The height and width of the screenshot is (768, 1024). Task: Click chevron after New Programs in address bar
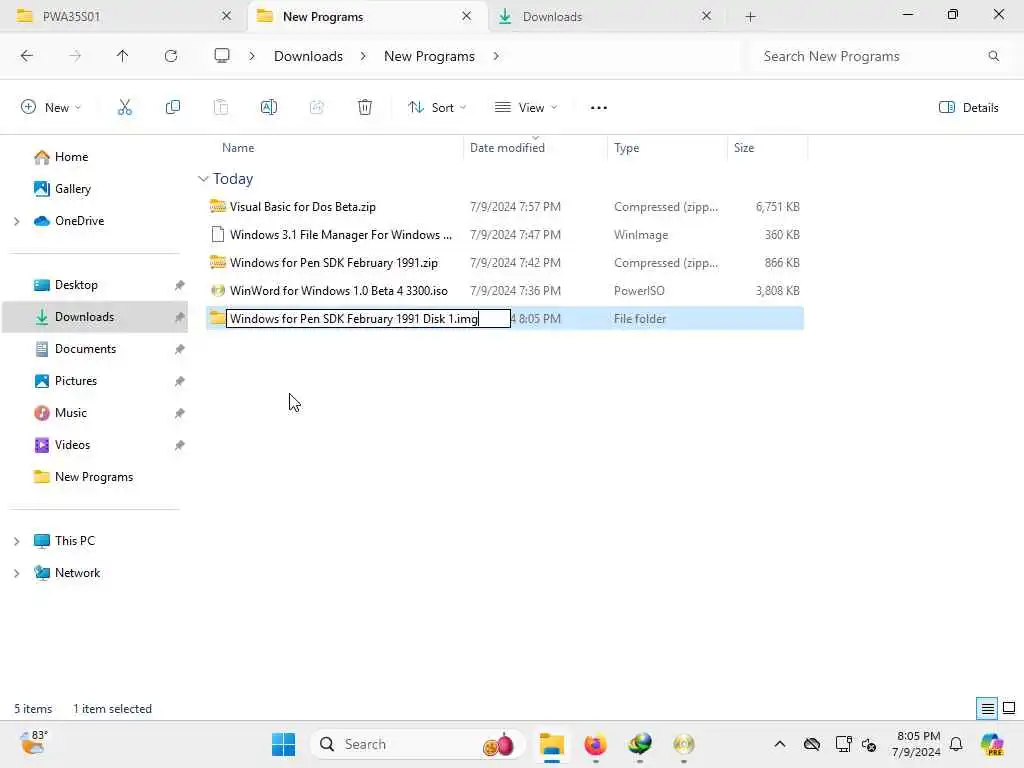[x=496, y=56]
